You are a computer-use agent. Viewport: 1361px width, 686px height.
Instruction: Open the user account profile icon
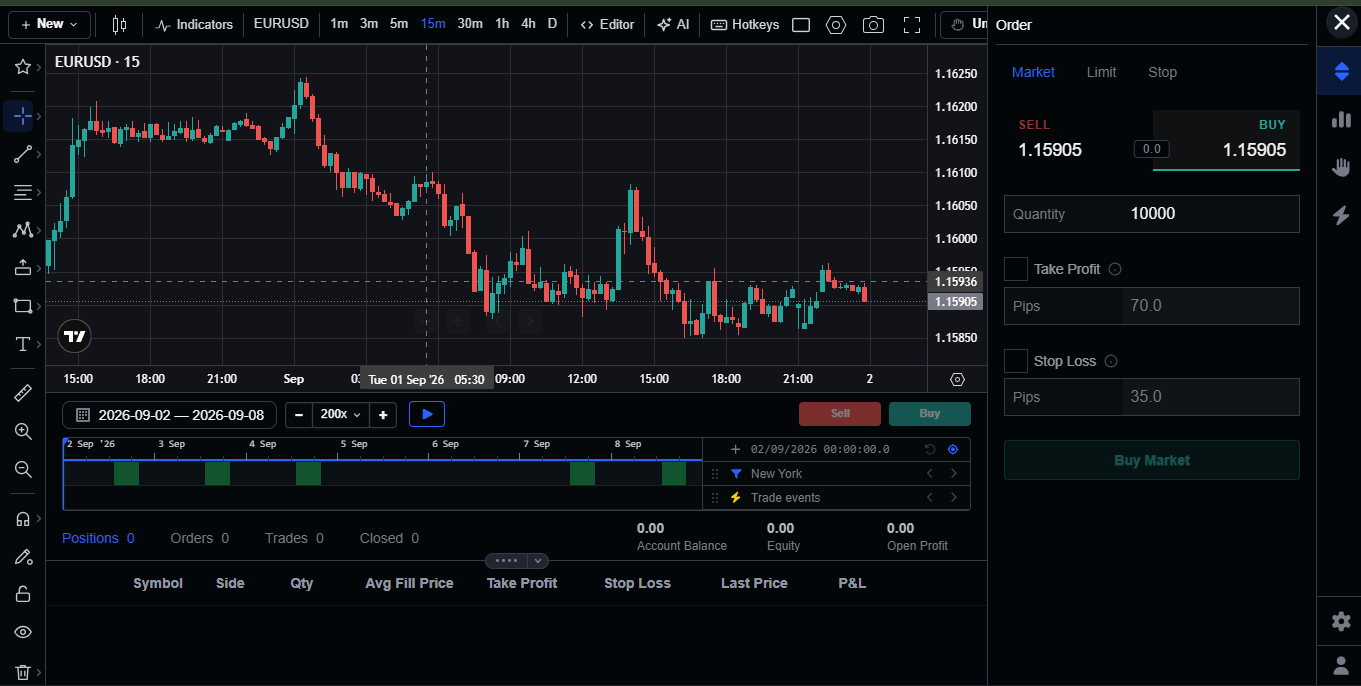(1341, 665)
